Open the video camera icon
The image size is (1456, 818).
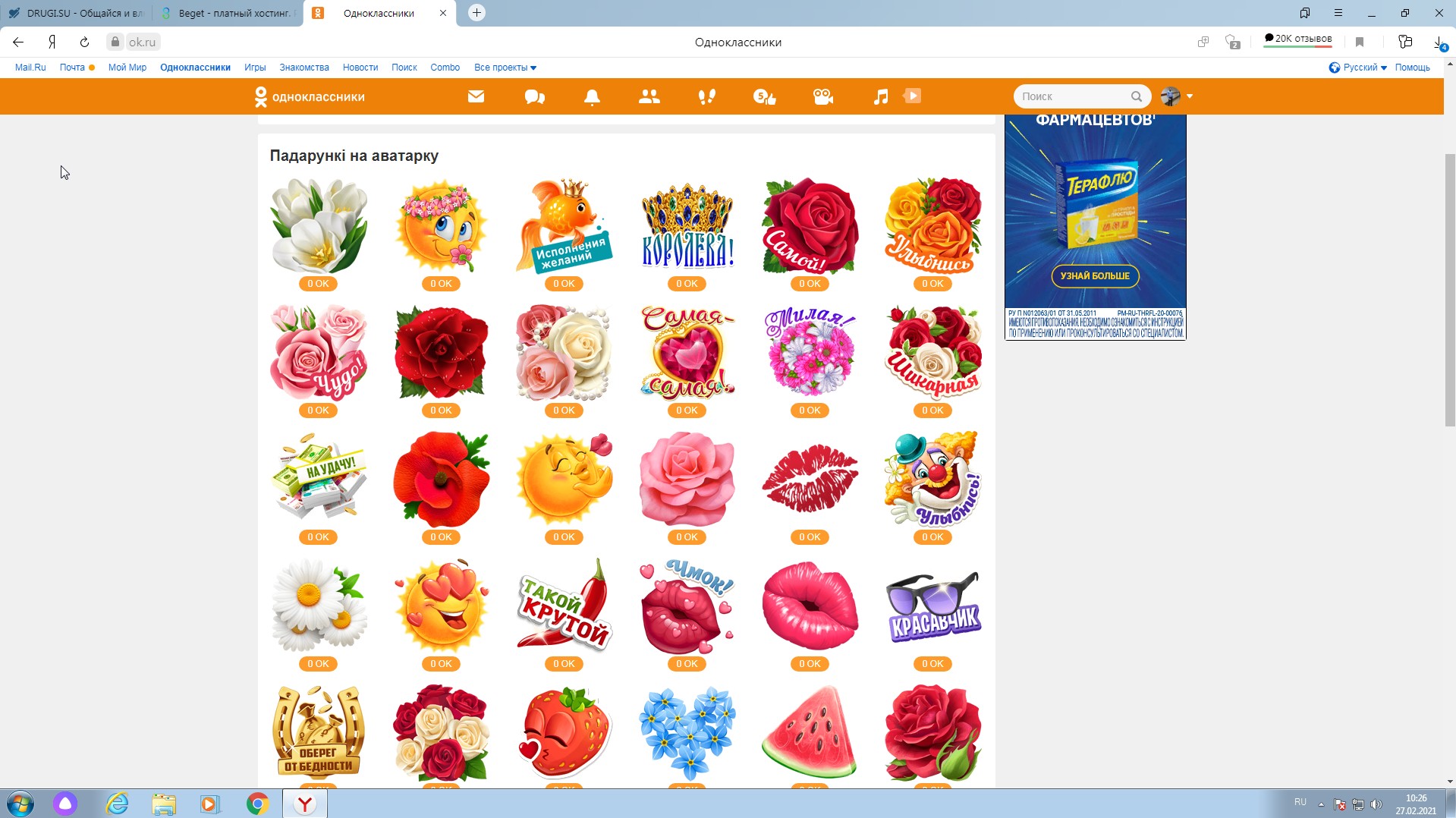[822, 96]
